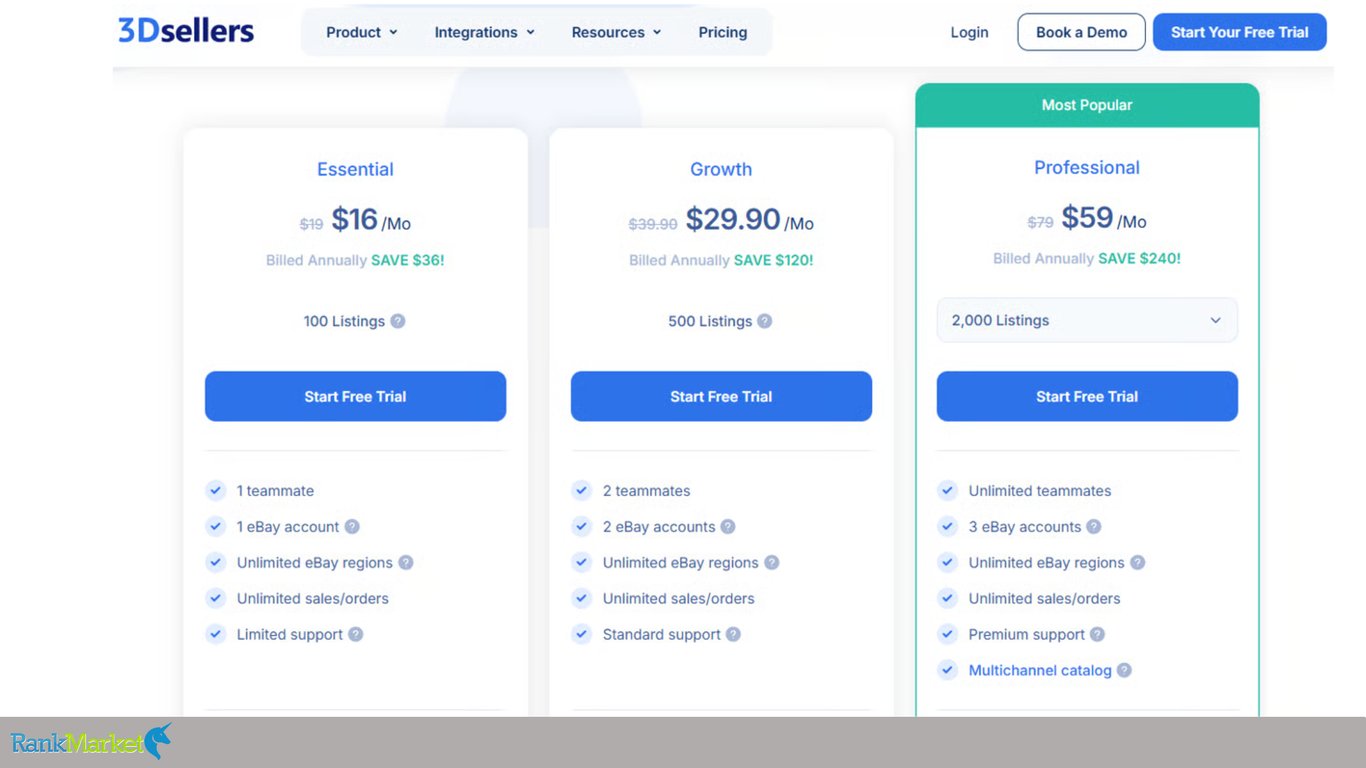Click help icon beside Multichannel catalog
This screenshot has height=768, width=1366.
point(1125,671)
